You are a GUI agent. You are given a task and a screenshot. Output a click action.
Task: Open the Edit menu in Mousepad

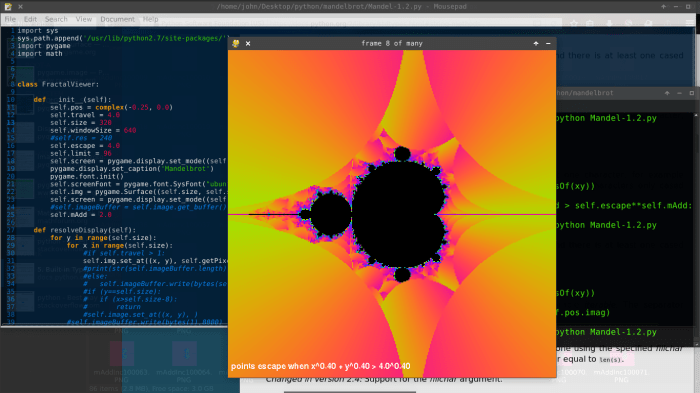30,19
